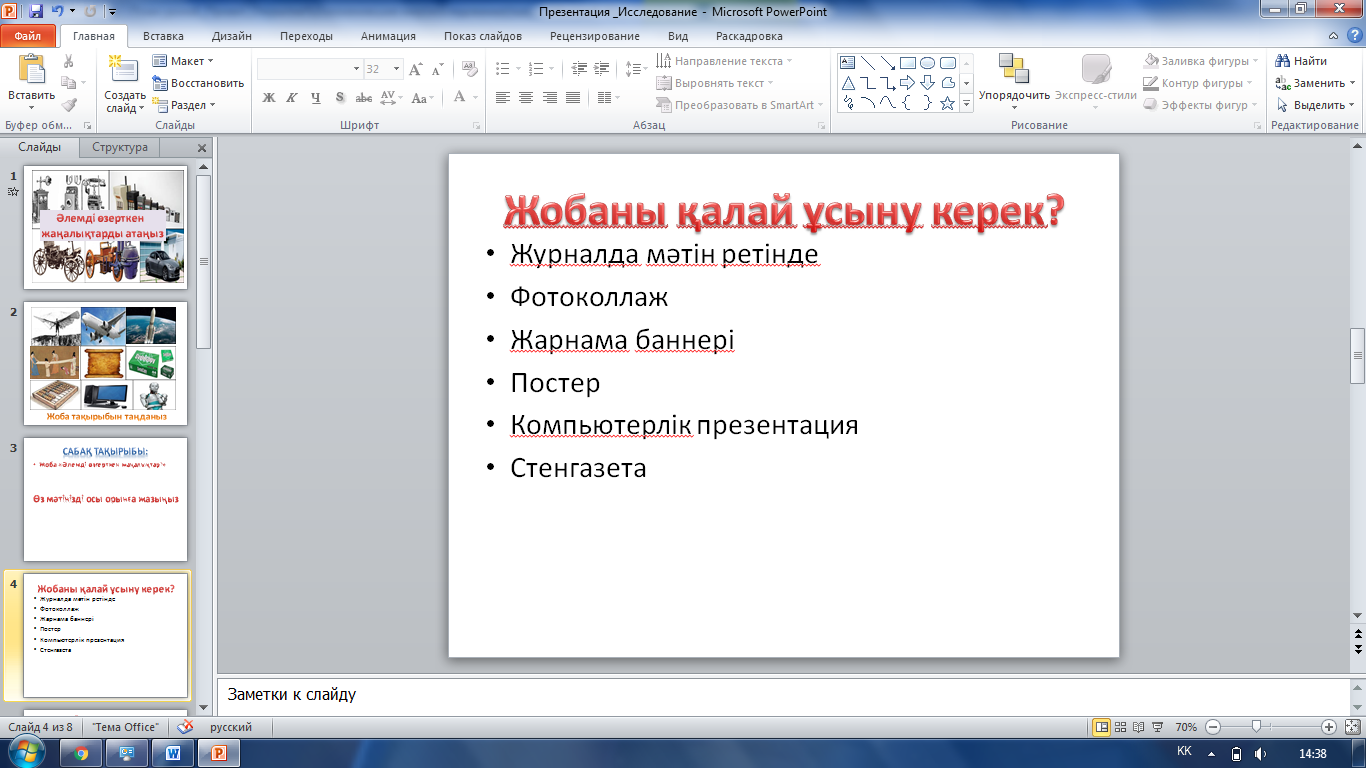Click the Decrease list indent icon

pos(578,69)
